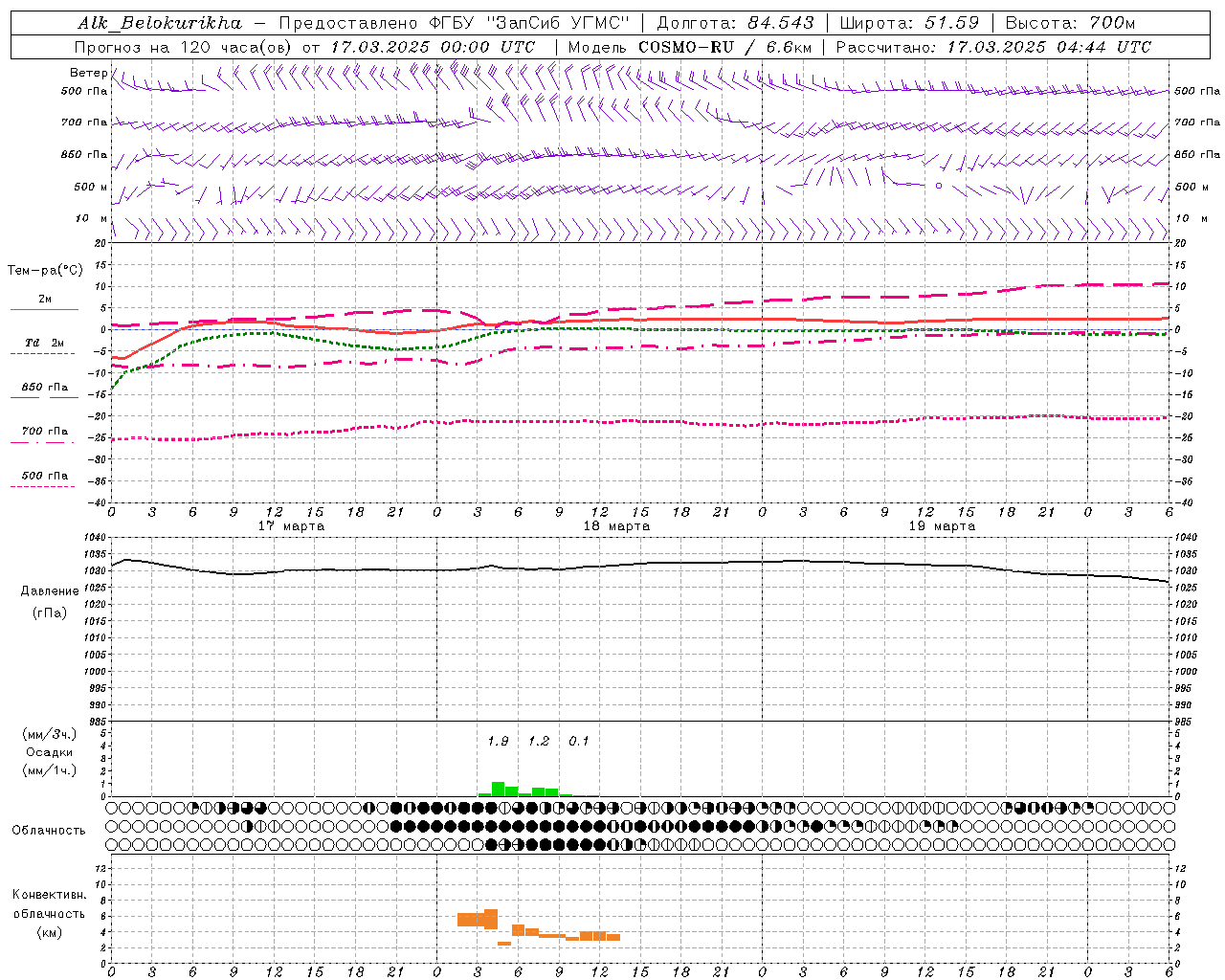Image resolution: width=1225 pixels, height=980 pixels.
Task: Click the model name COSMO-RU / 6.6км
Action: click(x=725, y=47)
